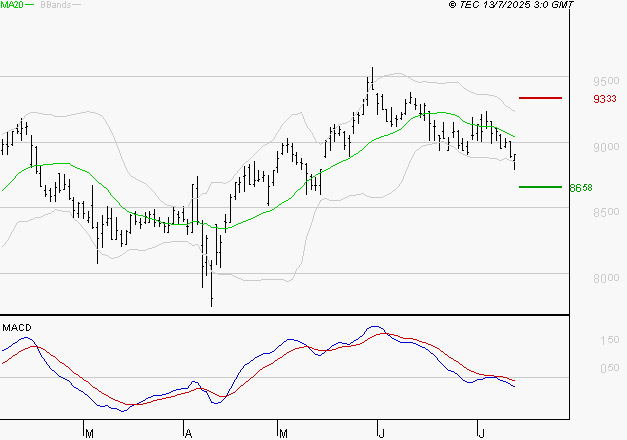
Task: Click the 1.50 MACD axis label
Action: 609,340
